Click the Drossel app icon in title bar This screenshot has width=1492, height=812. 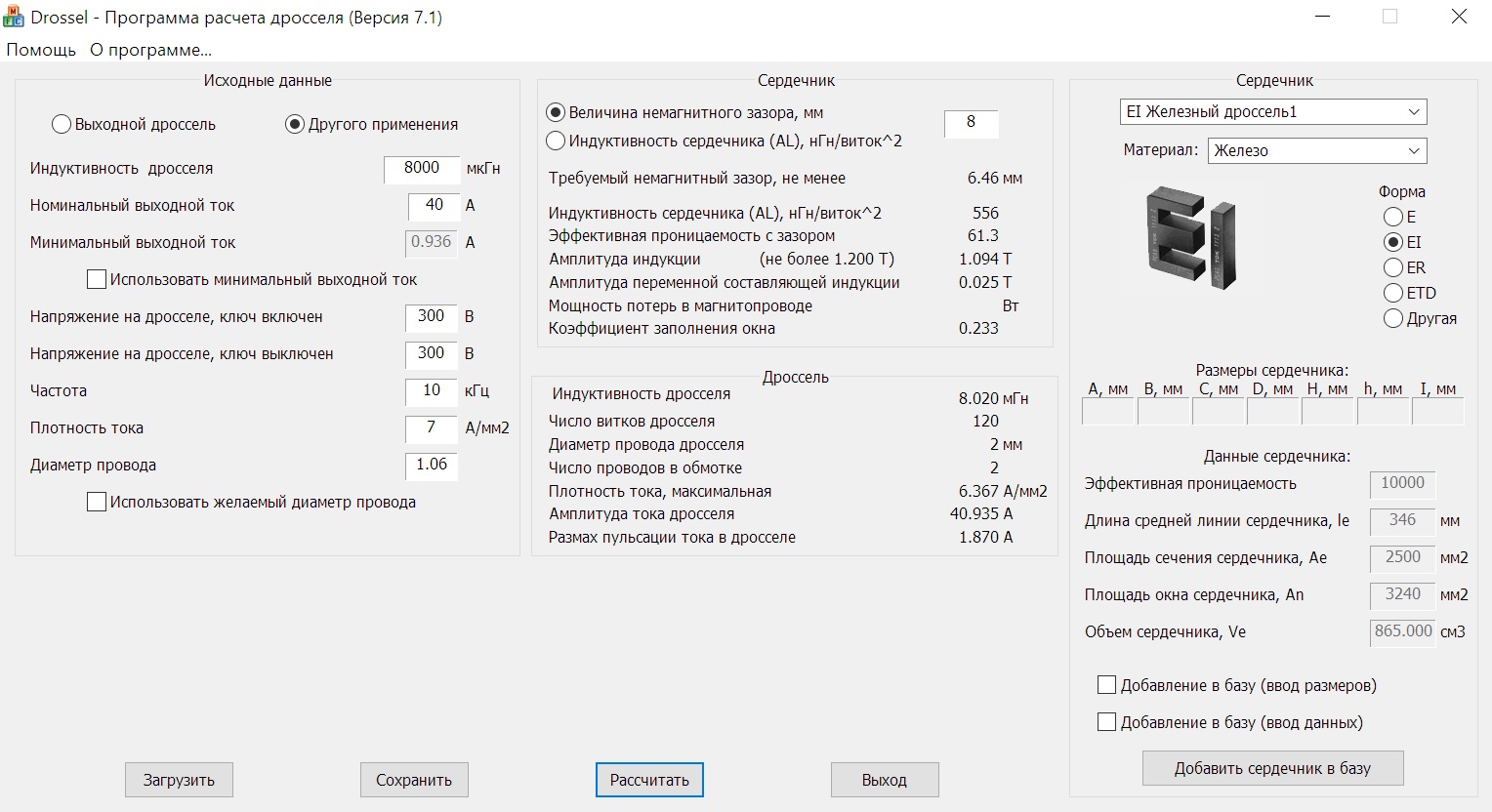click(14, 17)
